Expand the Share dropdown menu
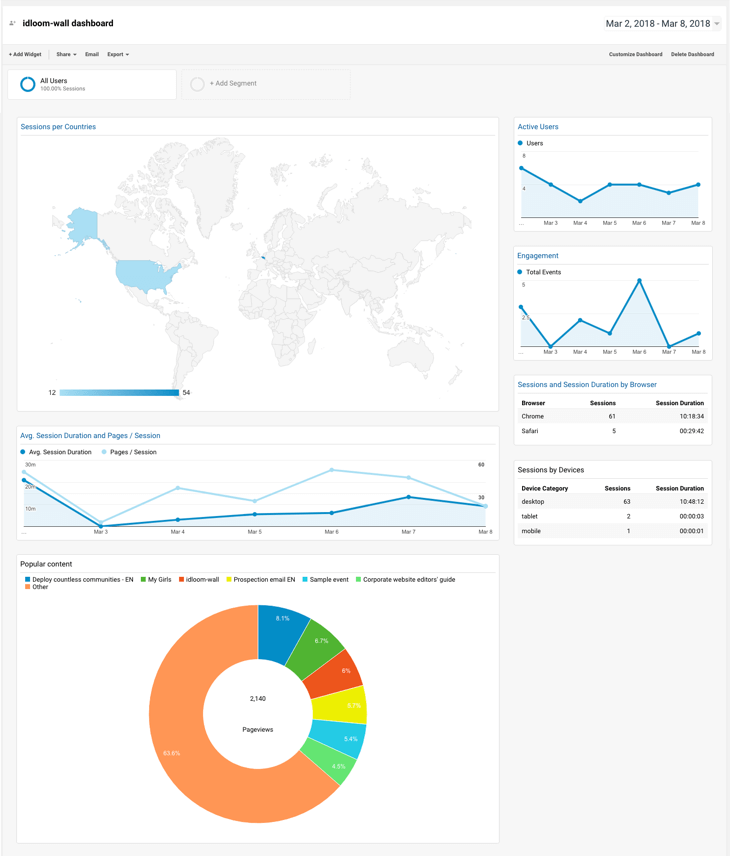Screen dimensions: 730x856 [x=66, y=55]
